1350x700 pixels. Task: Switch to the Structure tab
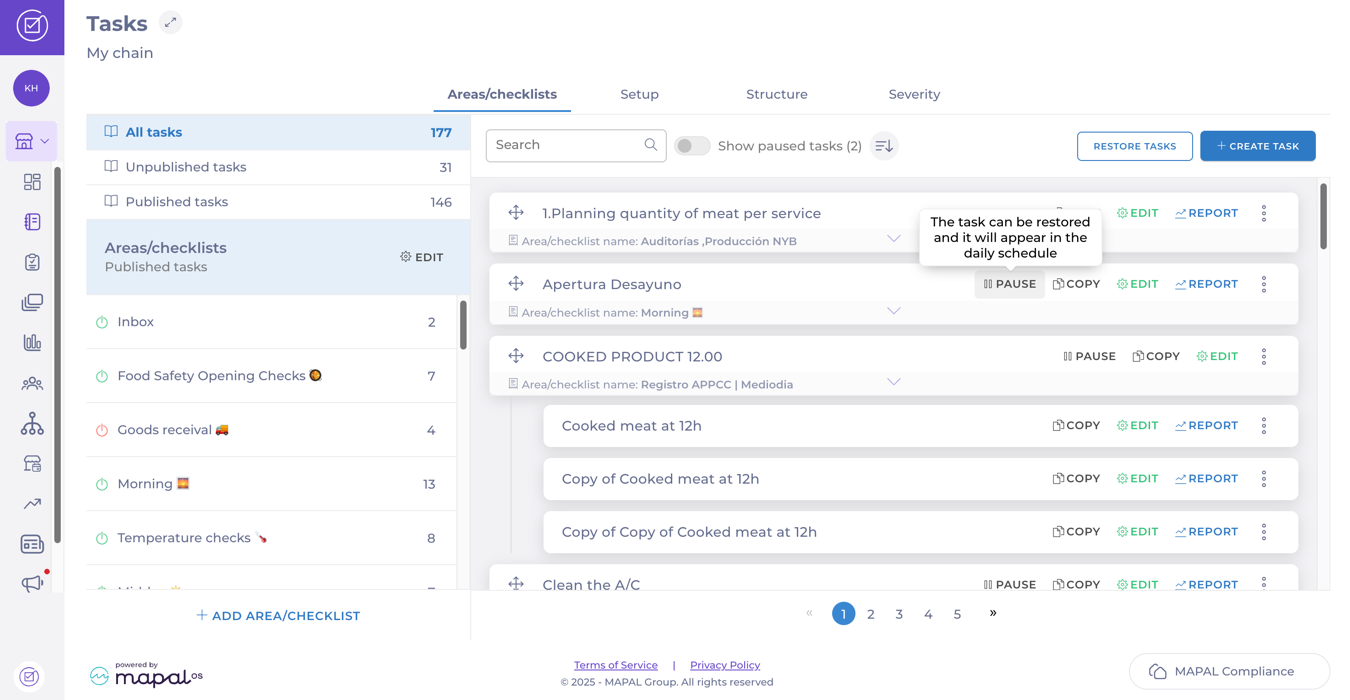point(777,95)
